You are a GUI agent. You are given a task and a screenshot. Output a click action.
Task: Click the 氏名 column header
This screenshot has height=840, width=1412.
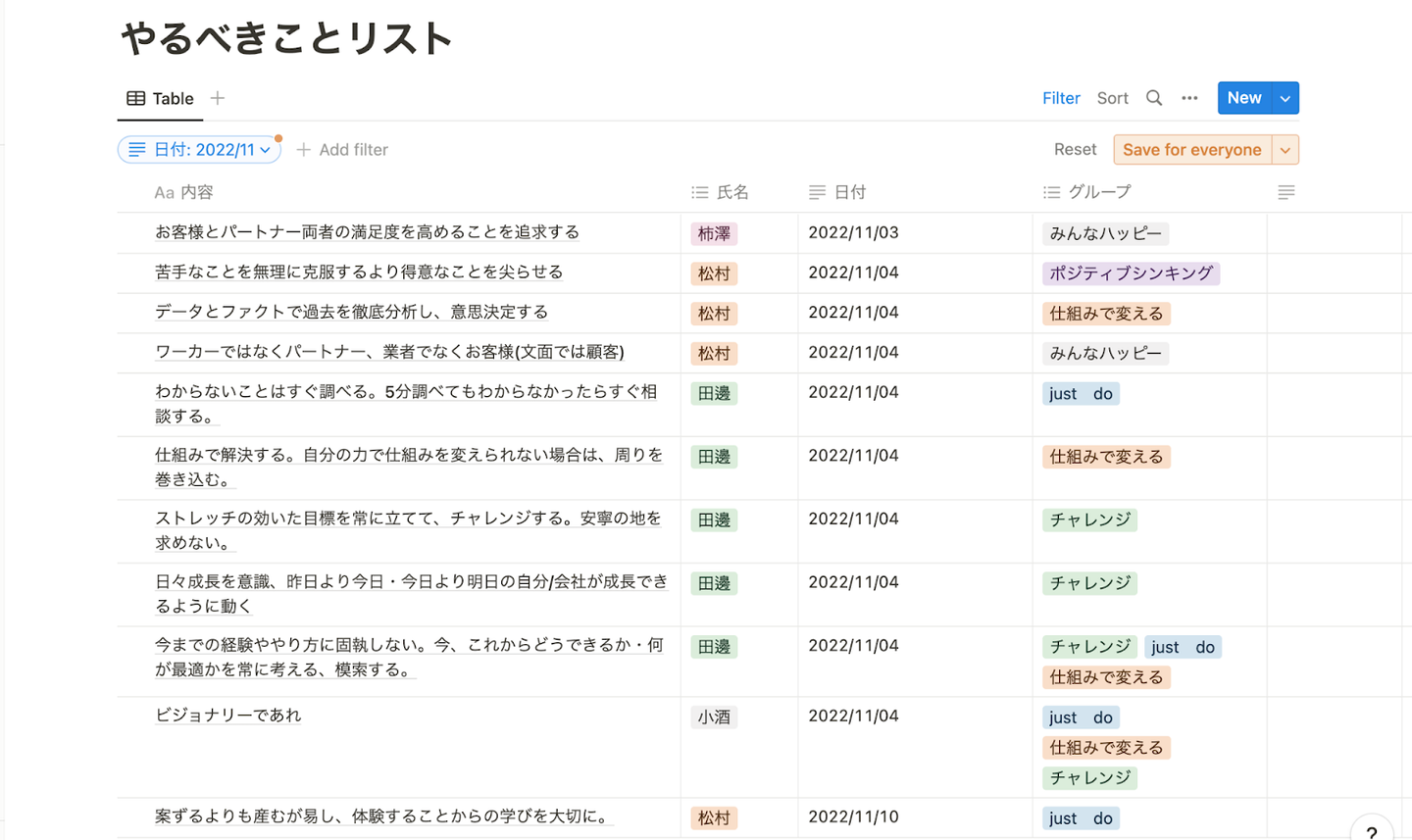(x=721, y=193)
